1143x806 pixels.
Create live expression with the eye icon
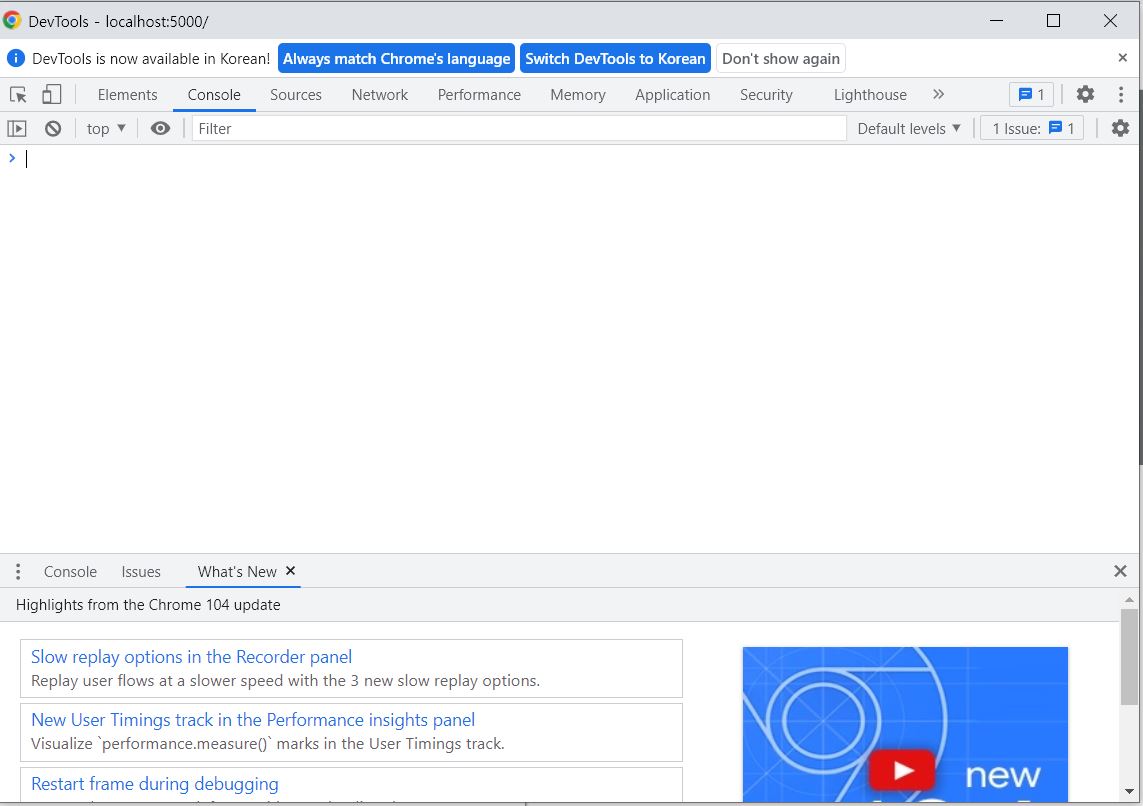click(x=160, y=128)
